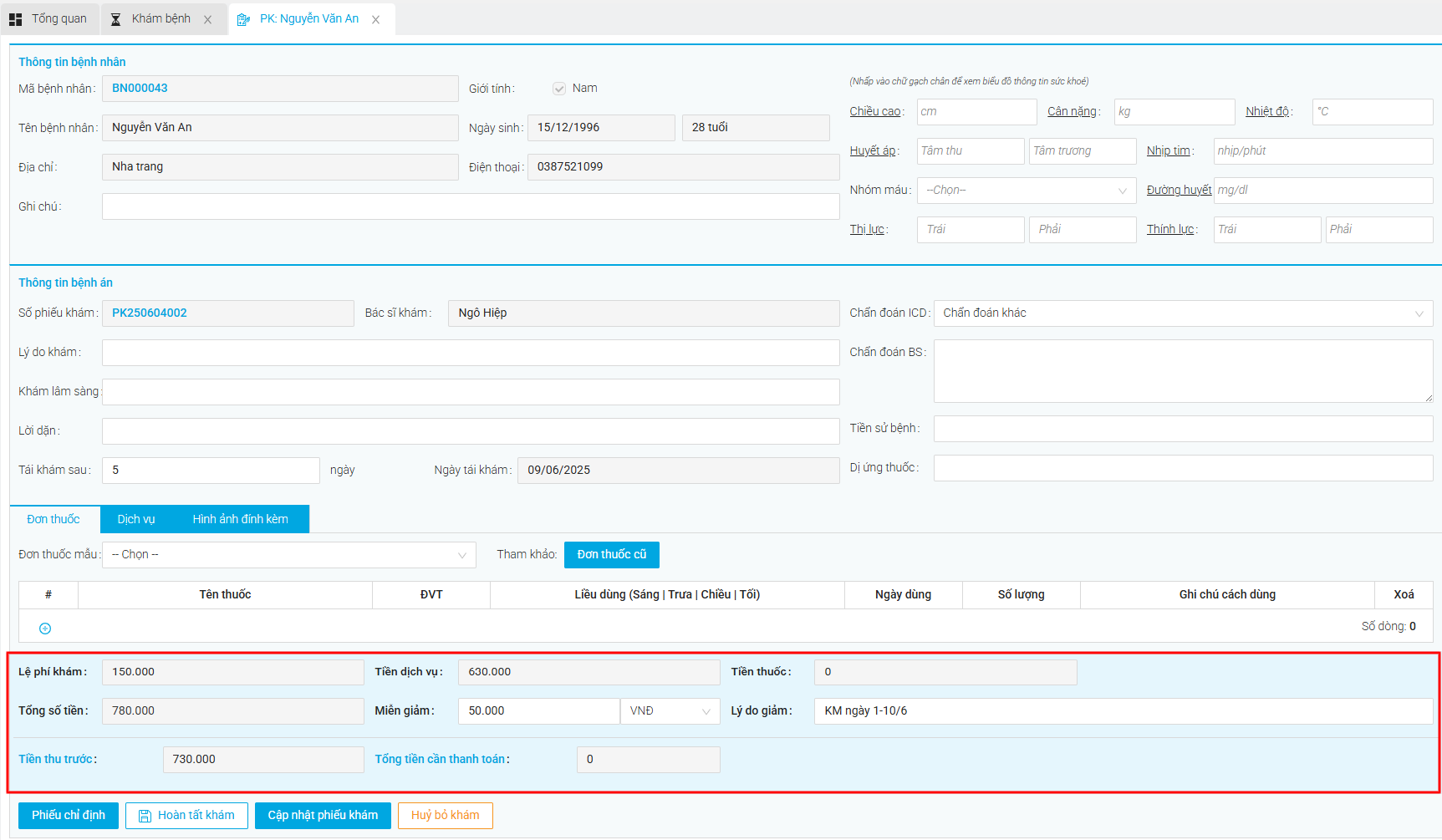Close the Khám bệnh tab

click(208, 19)
